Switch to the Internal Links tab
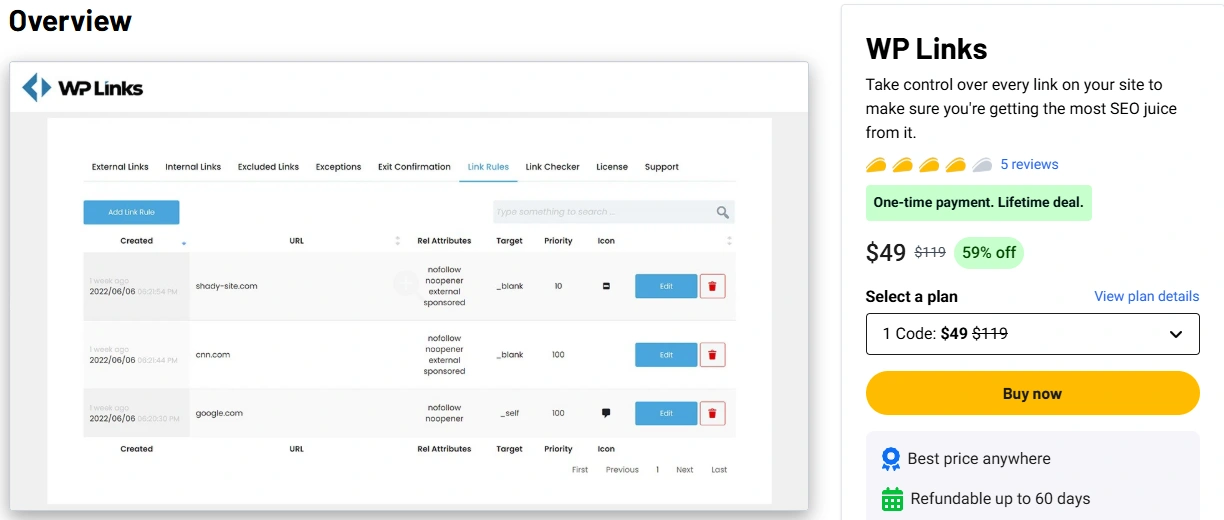This screenshot has width=1224, height=520. (x=193, y=167)
